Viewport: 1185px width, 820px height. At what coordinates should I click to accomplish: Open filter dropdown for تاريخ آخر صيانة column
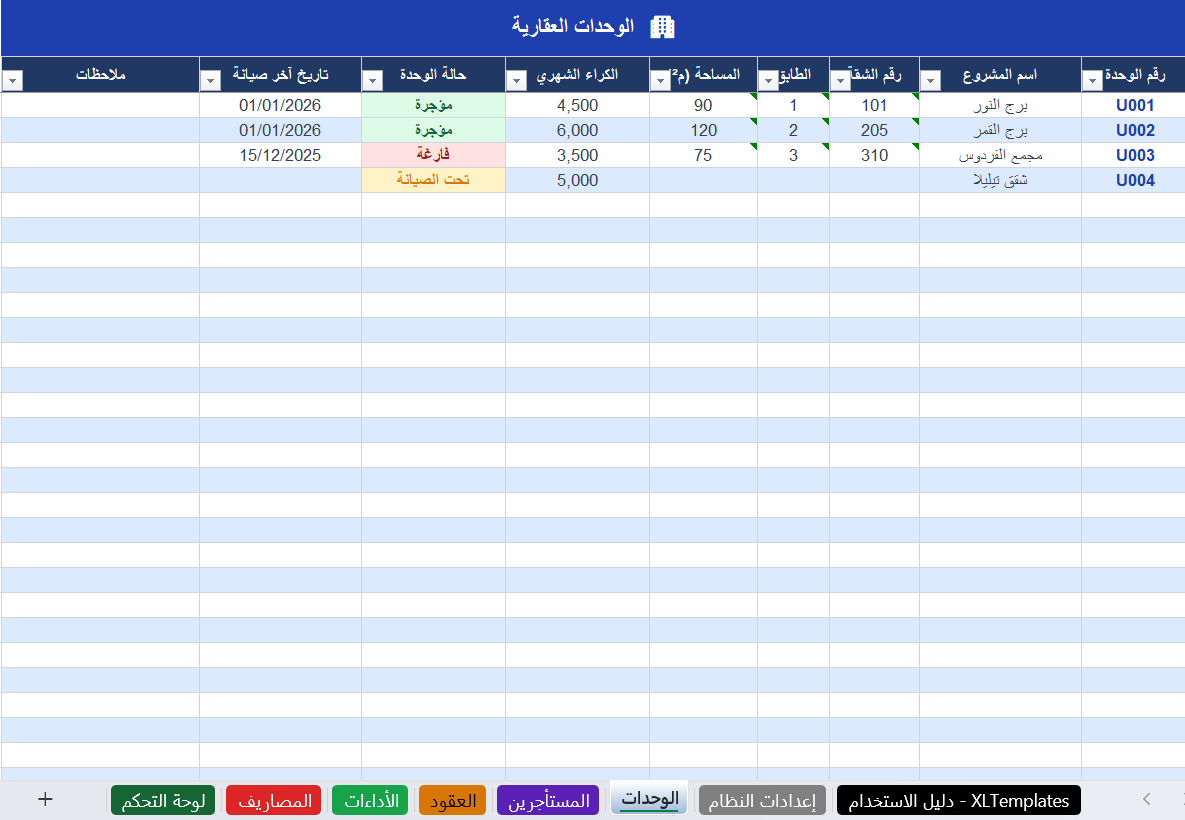pyautogui.click(x=210, y=80)
